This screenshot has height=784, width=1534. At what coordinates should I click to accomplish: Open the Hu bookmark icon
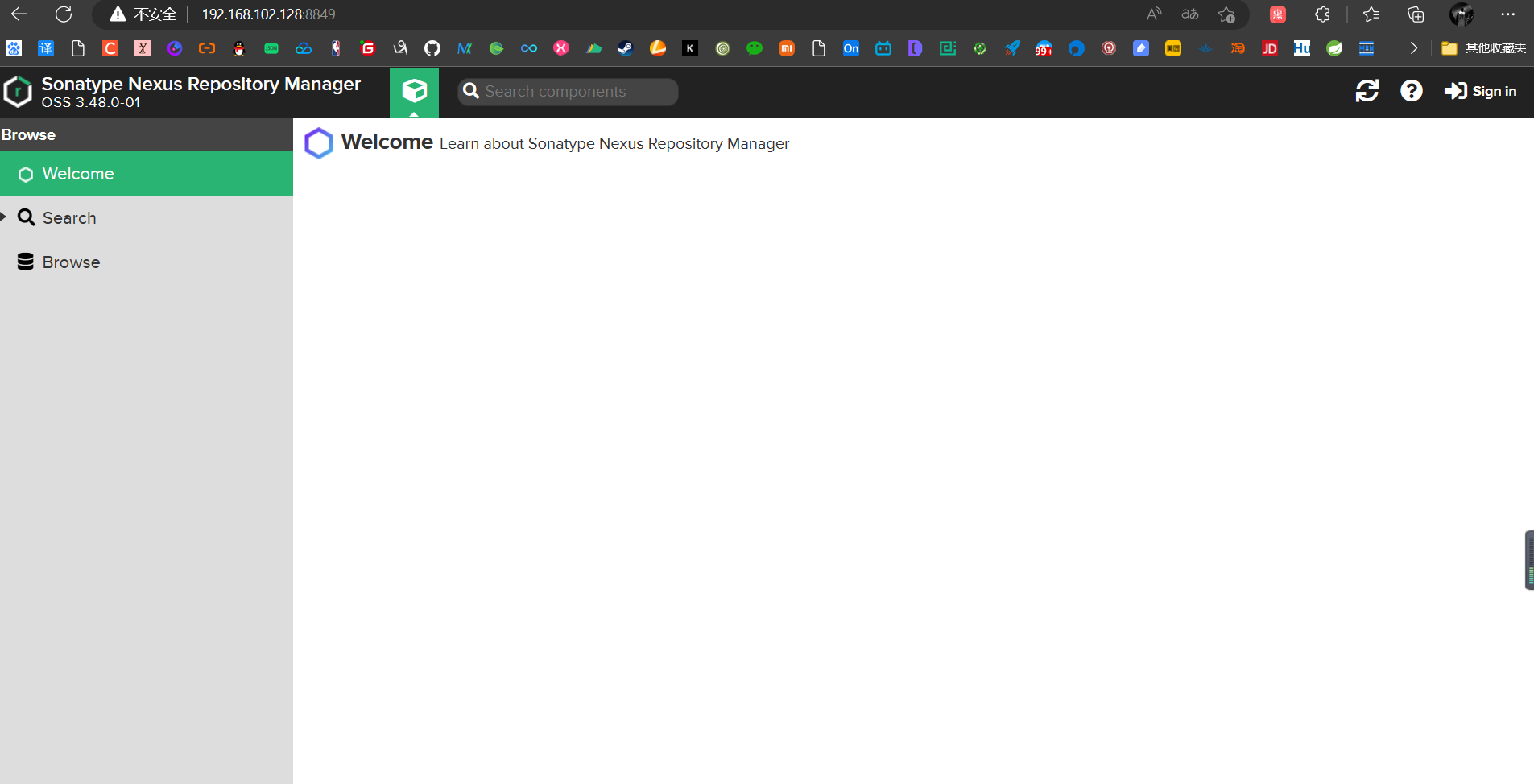pos(1302,48)
